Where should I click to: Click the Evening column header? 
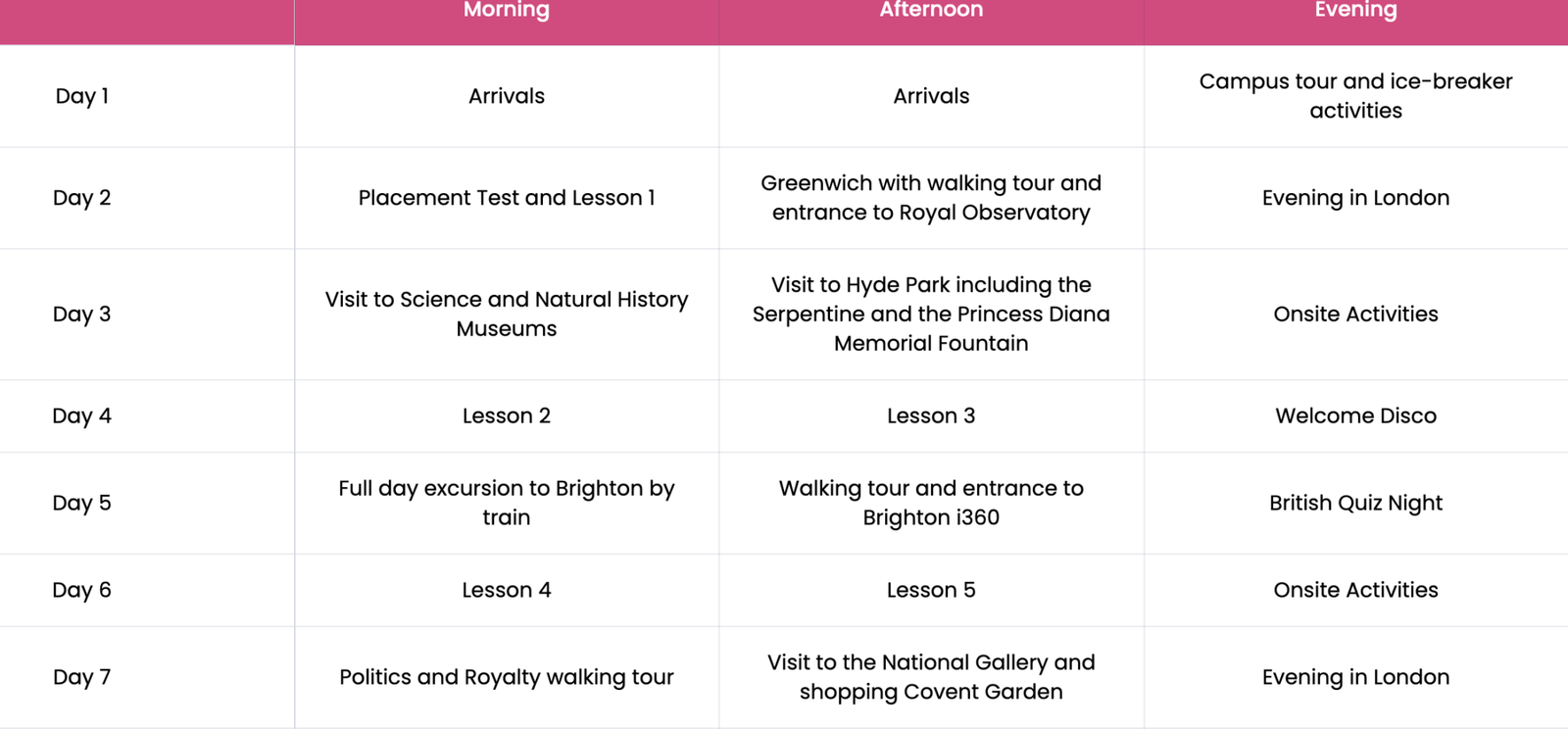click(x=1355, y=11)
